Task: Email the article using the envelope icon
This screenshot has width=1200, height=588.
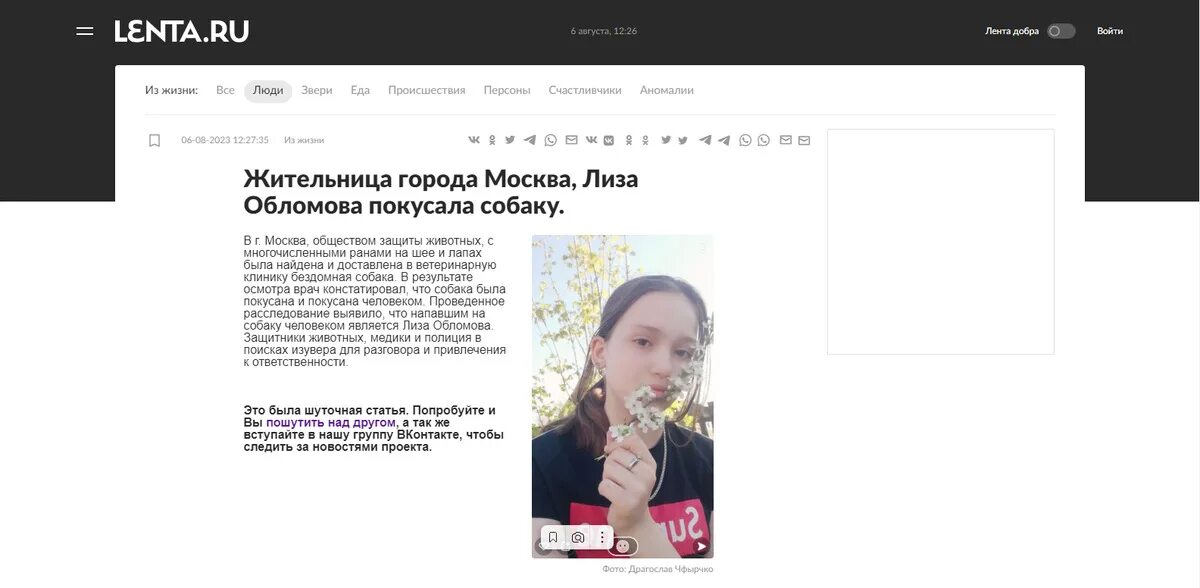Action: [570, 139]
